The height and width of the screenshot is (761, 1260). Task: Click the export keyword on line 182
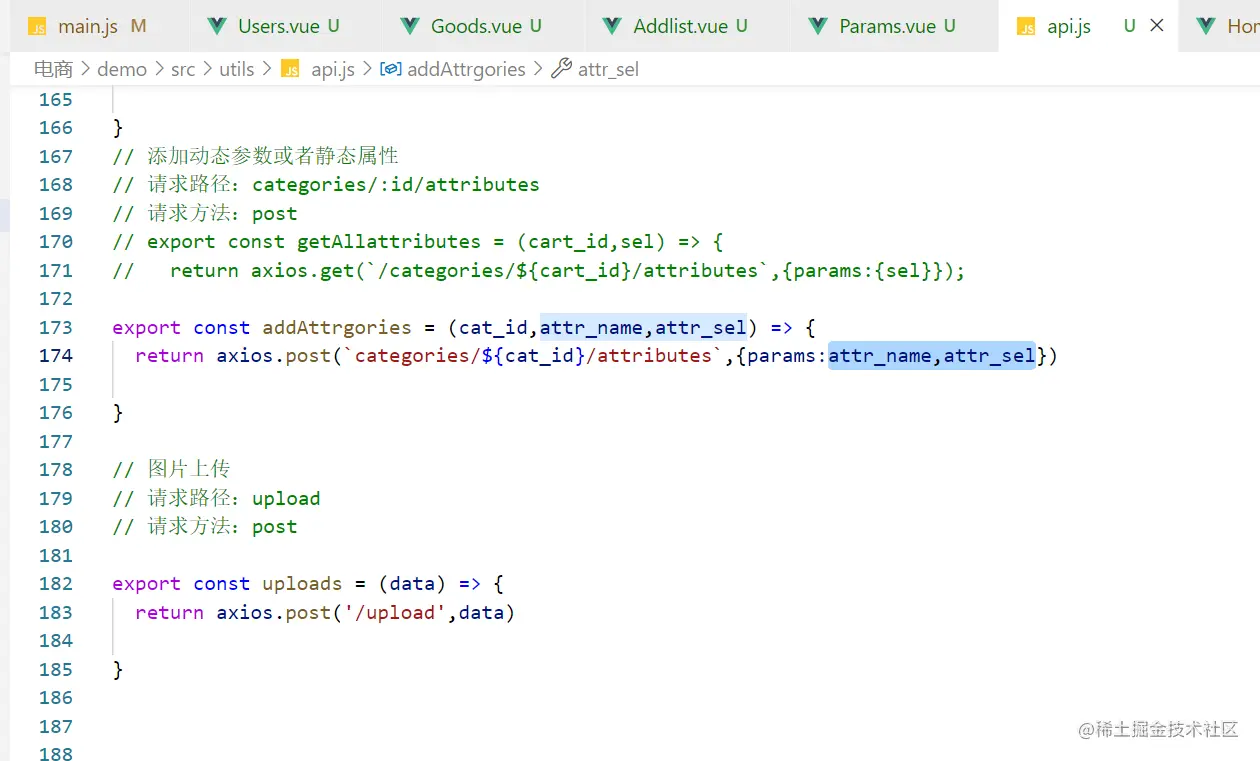pos(147,583)
